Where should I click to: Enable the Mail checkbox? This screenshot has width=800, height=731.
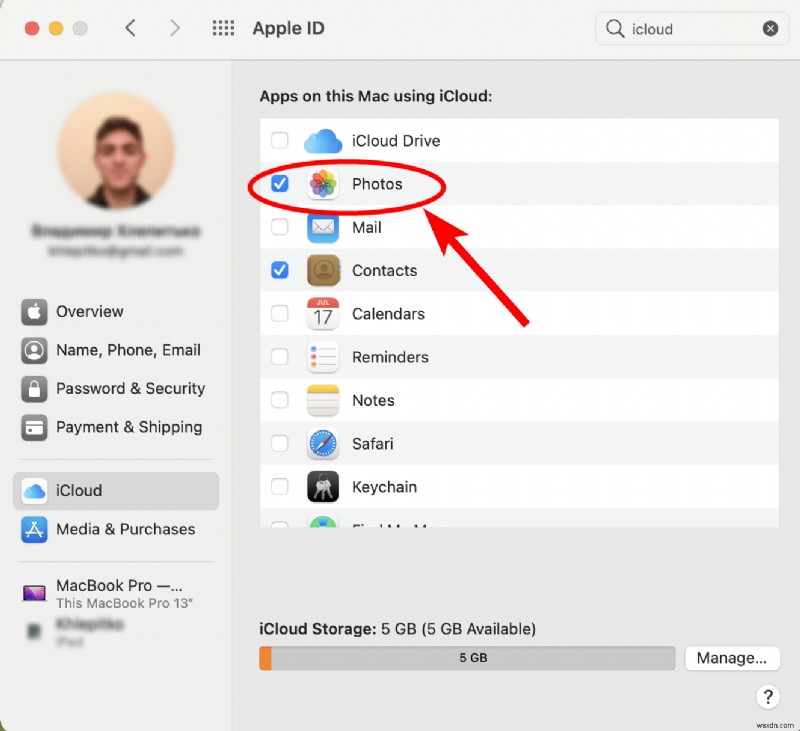tap(280, 227)
